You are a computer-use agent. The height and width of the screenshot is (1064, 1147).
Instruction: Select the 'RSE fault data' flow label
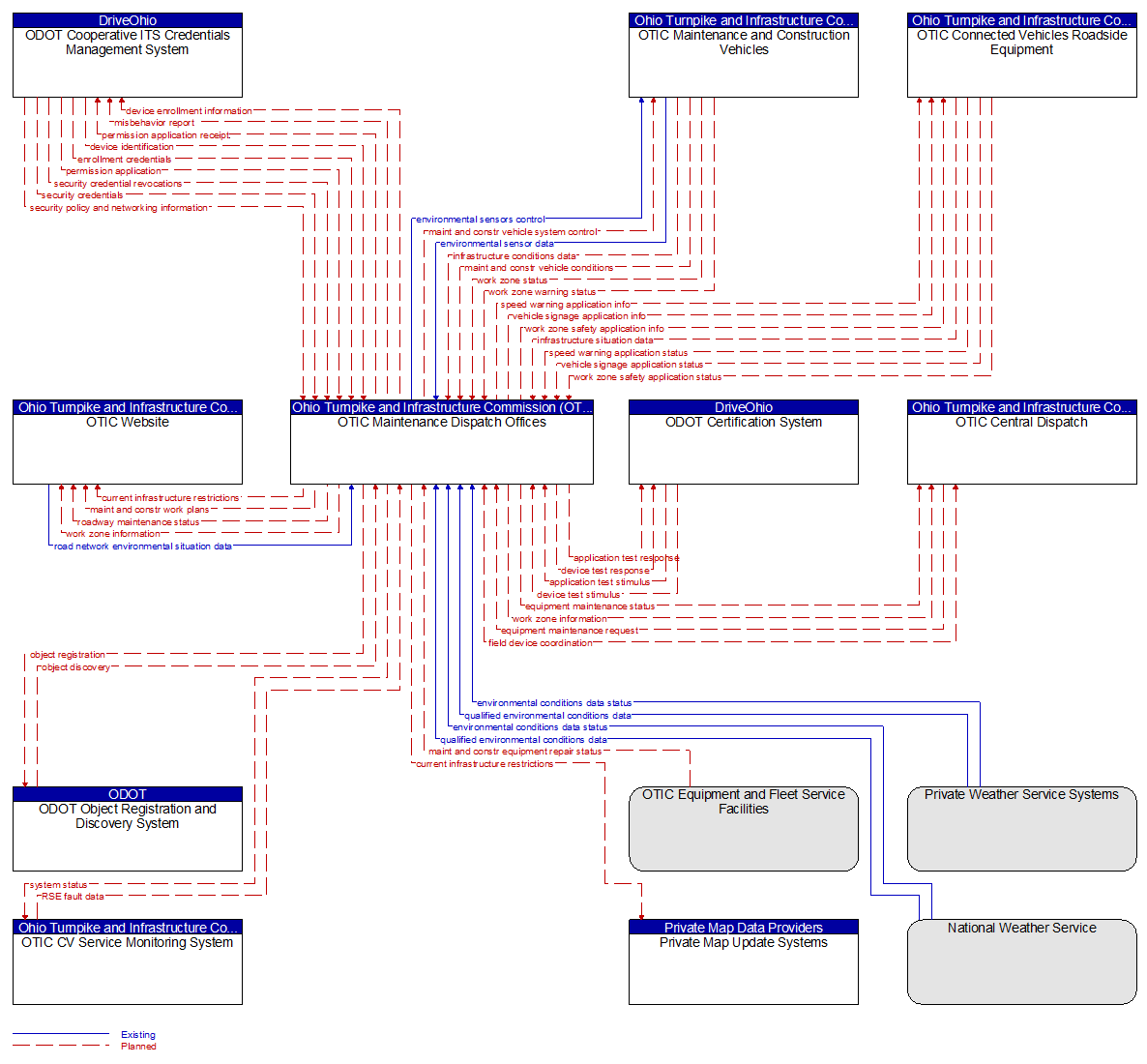coord(74,897)
